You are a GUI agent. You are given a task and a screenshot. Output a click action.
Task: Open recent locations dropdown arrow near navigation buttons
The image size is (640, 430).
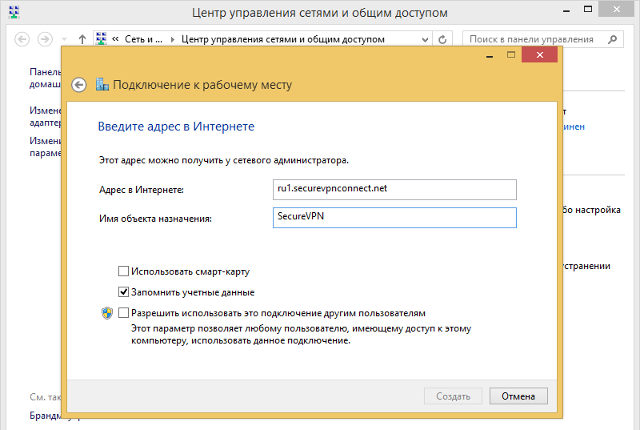[x=64, y=40]
